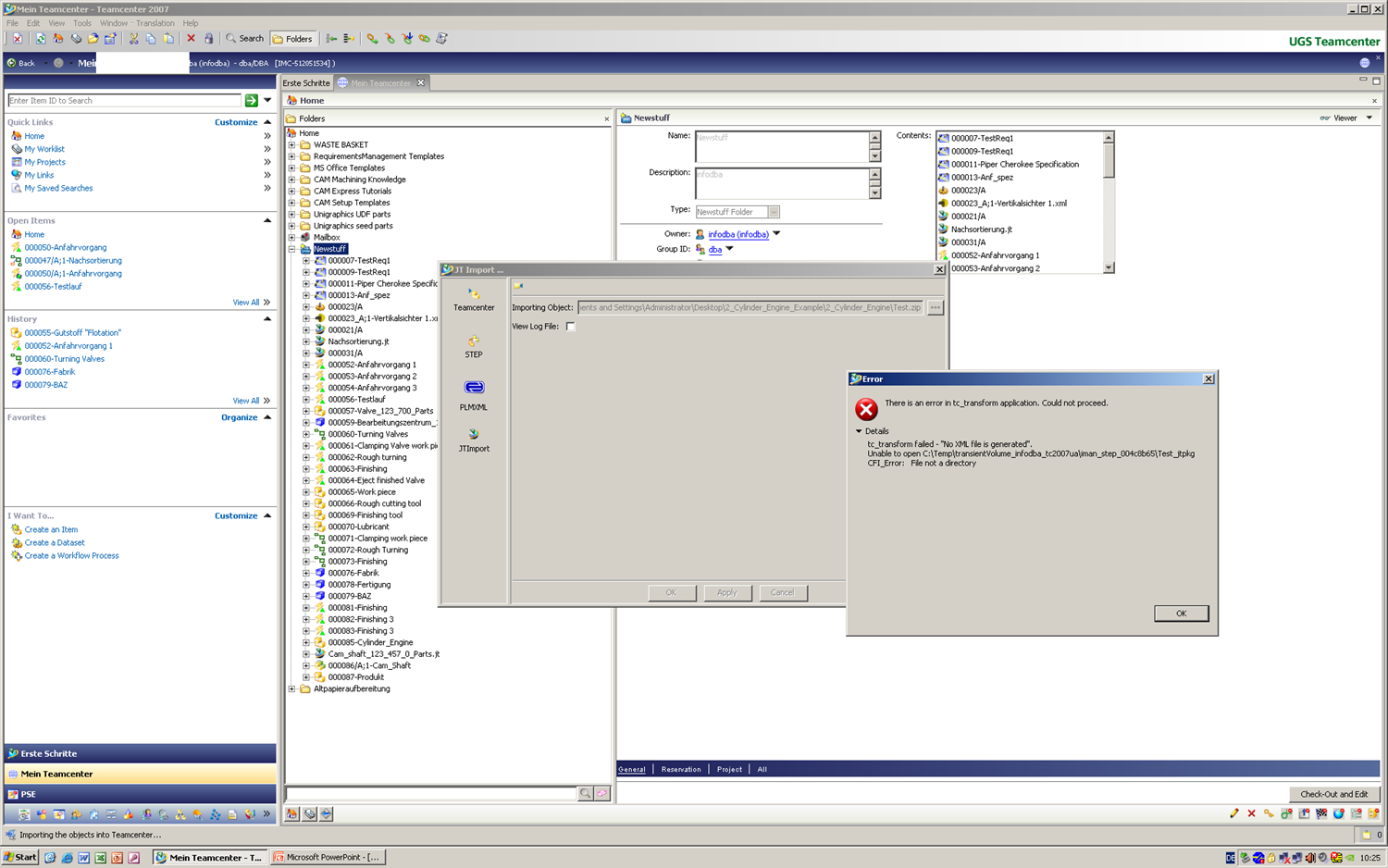Open the Type Newstuff Folder combo box
The image size is (1388, 868).
point(775,212)
